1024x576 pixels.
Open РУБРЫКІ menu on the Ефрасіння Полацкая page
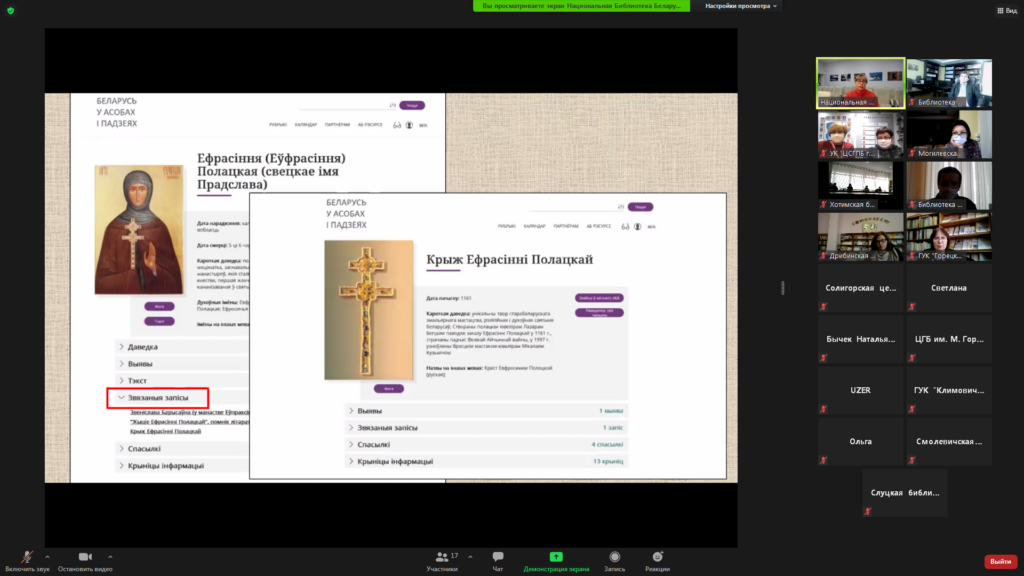(x=278, y=125)
